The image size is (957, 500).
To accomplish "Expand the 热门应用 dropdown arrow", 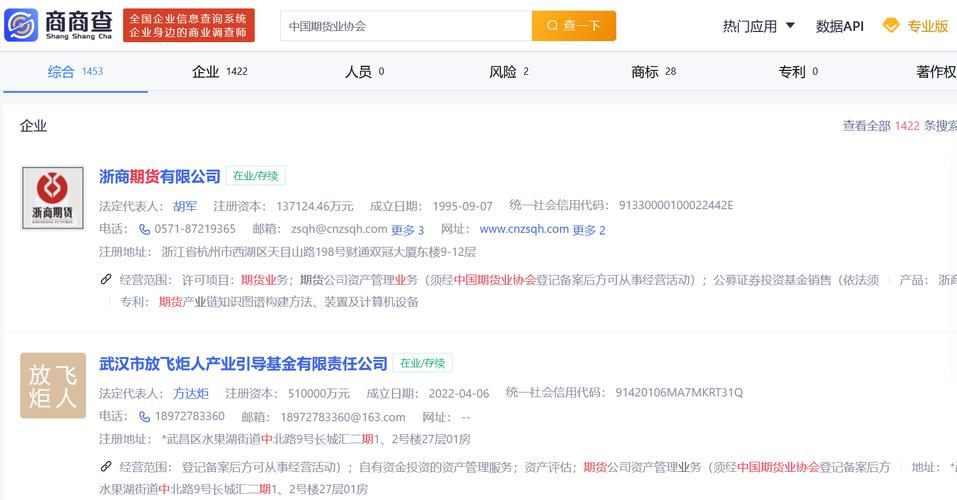I will pyautogui.click(x=790, y=26).
